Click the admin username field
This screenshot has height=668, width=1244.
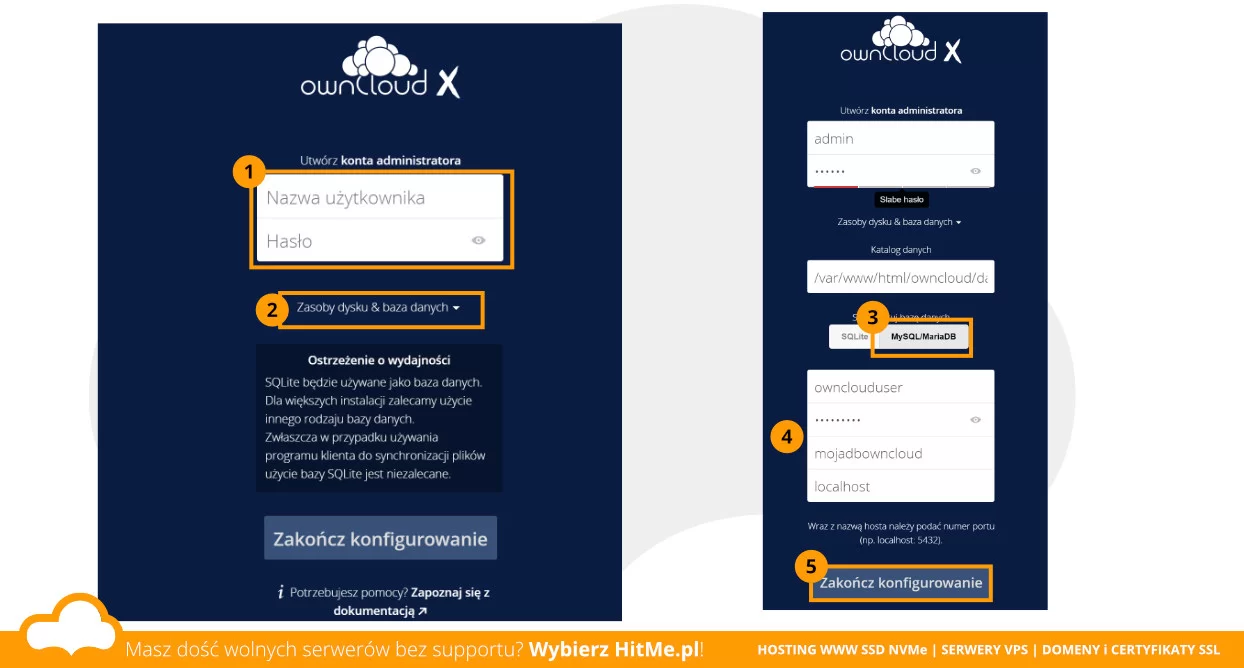click(x=901, y=138)
